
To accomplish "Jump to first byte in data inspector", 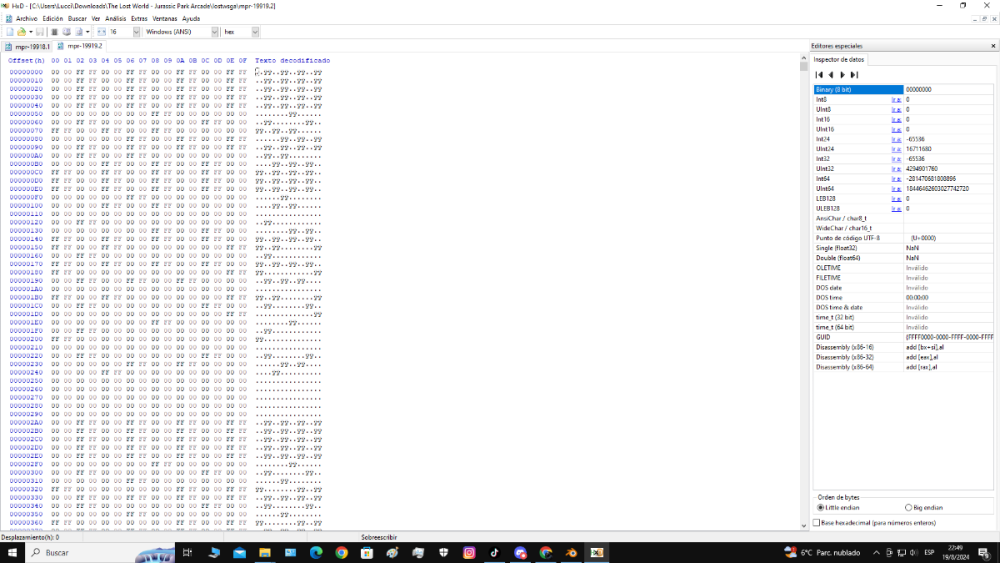I will (820, 75).
